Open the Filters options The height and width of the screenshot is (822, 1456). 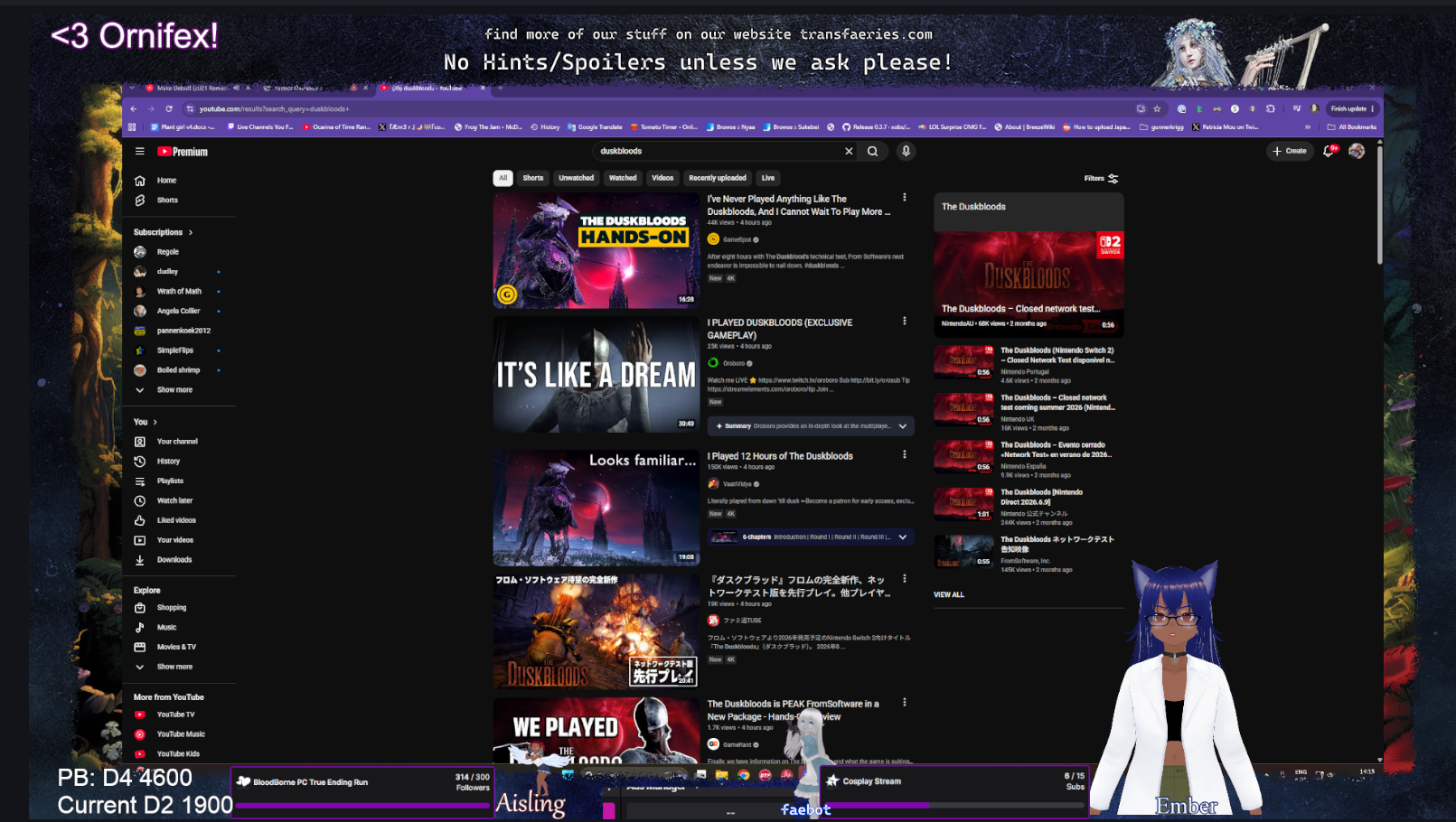pyautogui.click(x=1102, y=179)
